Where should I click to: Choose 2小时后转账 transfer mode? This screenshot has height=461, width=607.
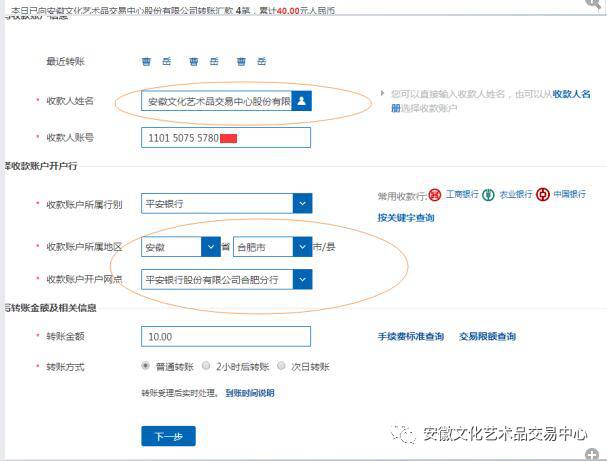[x=206, y=366]
